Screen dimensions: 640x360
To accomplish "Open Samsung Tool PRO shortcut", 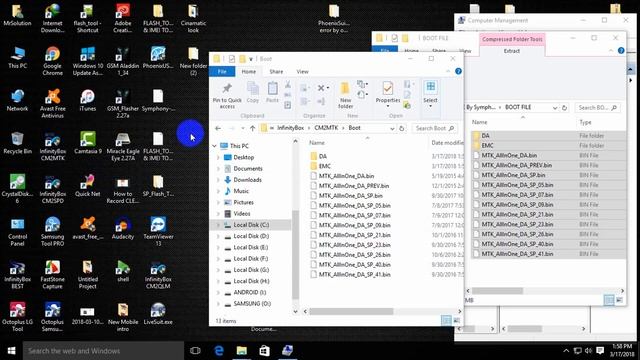I will click(52, 232).
